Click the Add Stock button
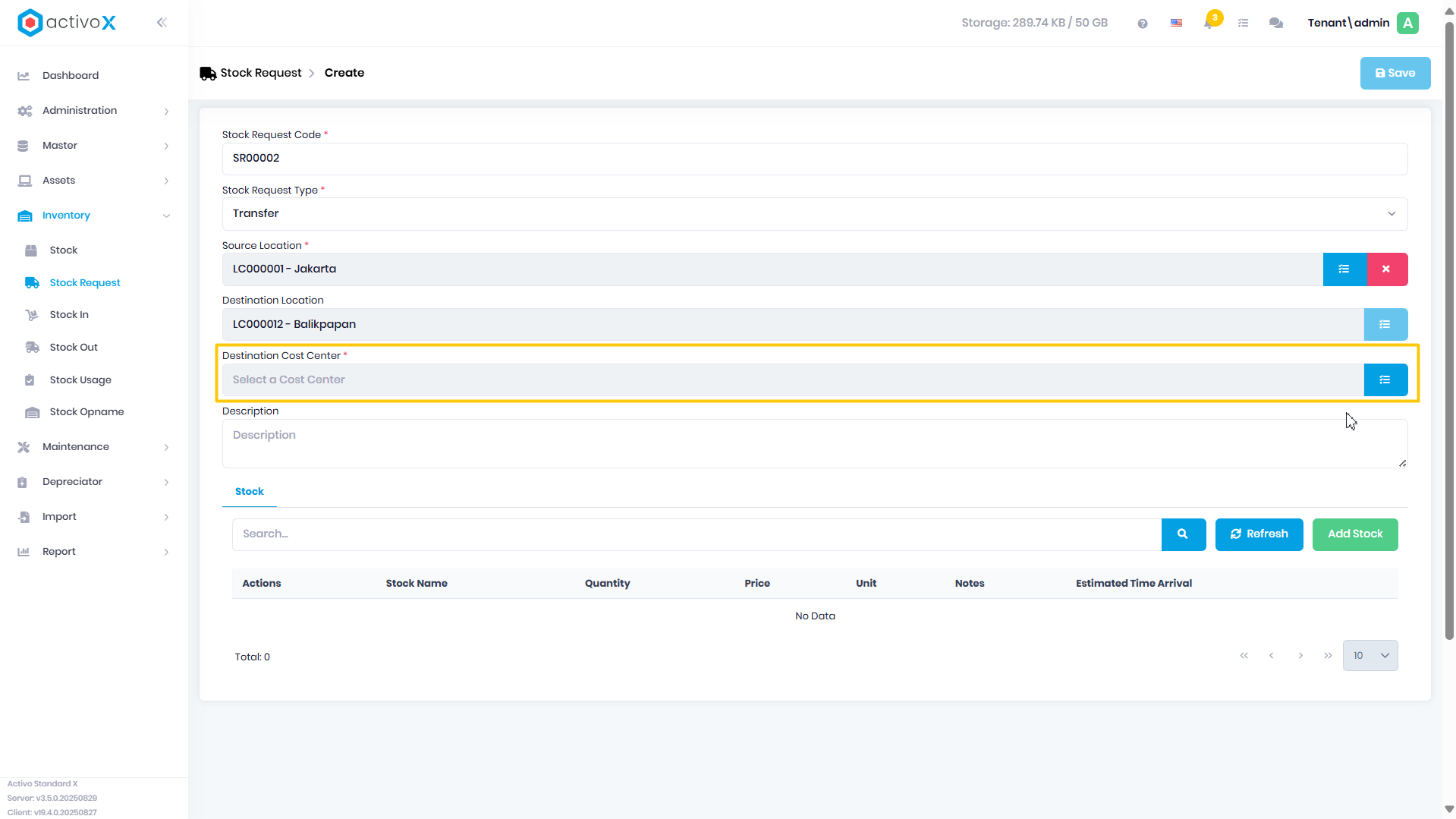The height and width of the screenshot is (819, 1456). [1355, 534]
